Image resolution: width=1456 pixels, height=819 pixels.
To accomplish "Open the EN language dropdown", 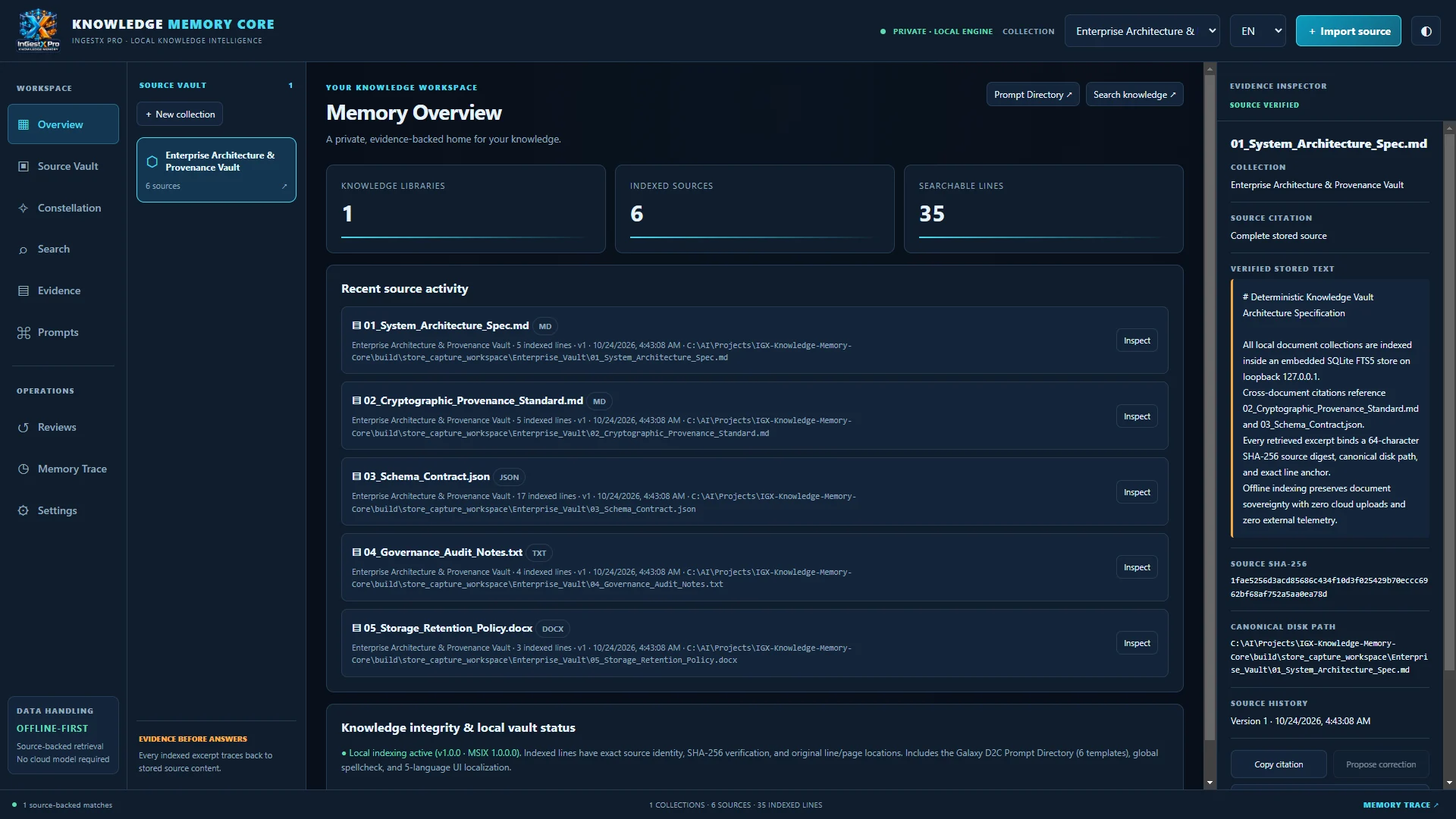I will pyautogui.click(x=1258, y=31).
